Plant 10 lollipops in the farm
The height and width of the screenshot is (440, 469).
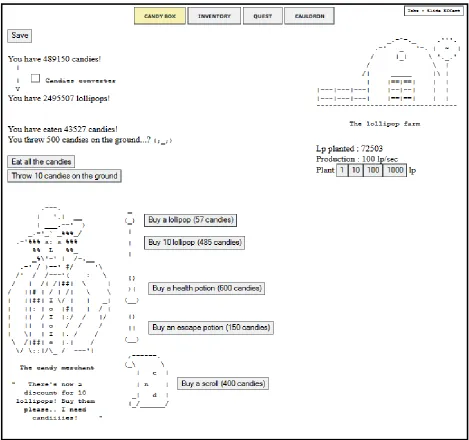(356, 170)
